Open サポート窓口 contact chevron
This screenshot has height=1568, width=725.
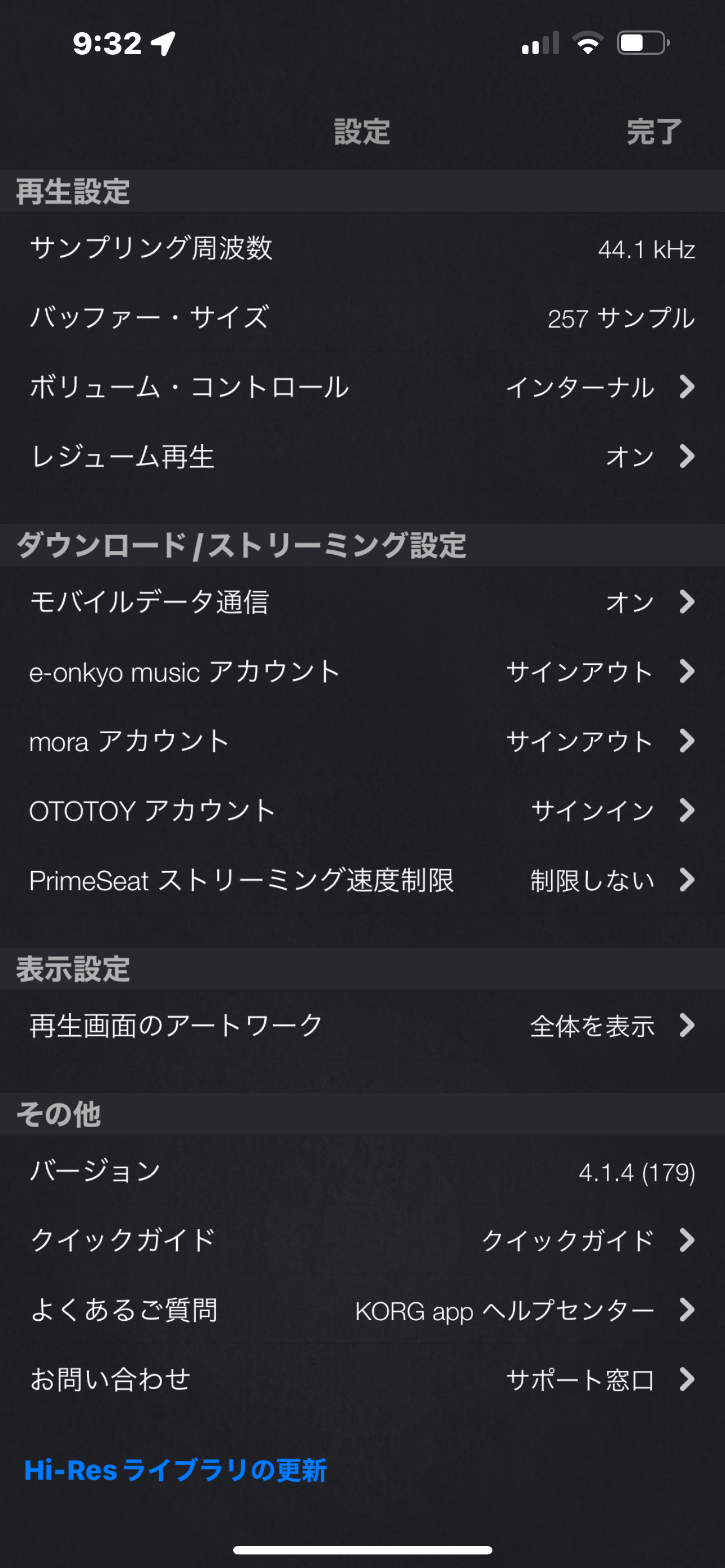687,1379
